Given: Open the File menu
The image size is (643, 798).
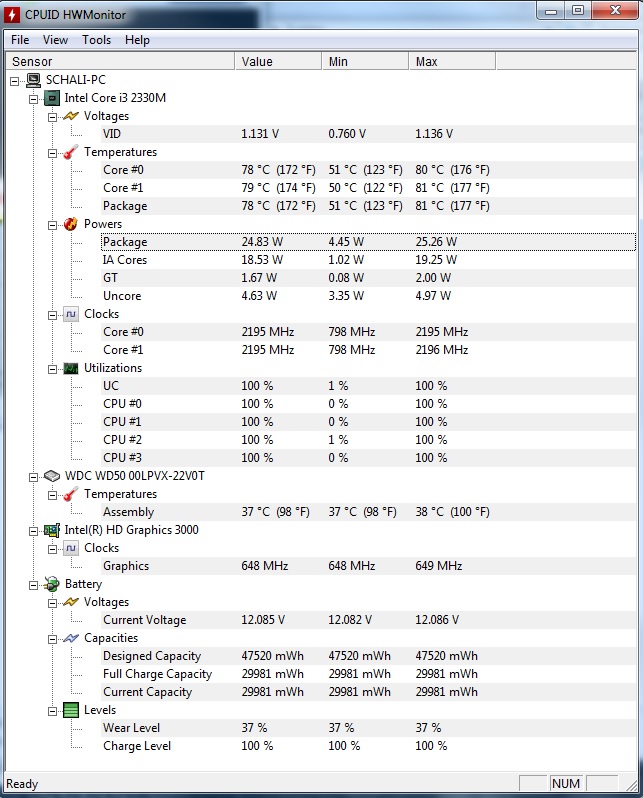Looking at the screenshot, I should click(x=20, y=40).
